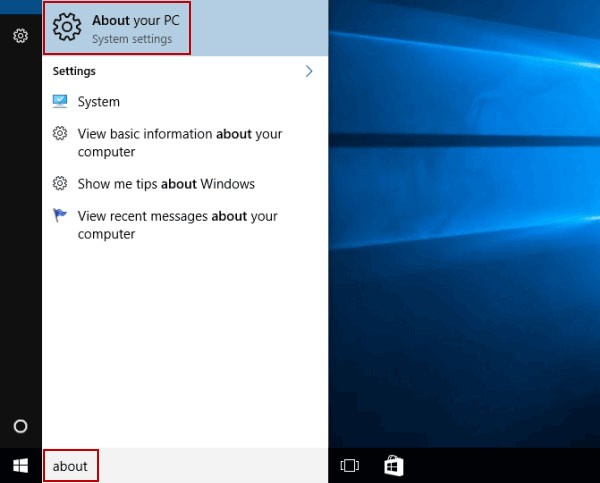
Task: Click gear icon next to Show me tips
Action: 60,184
